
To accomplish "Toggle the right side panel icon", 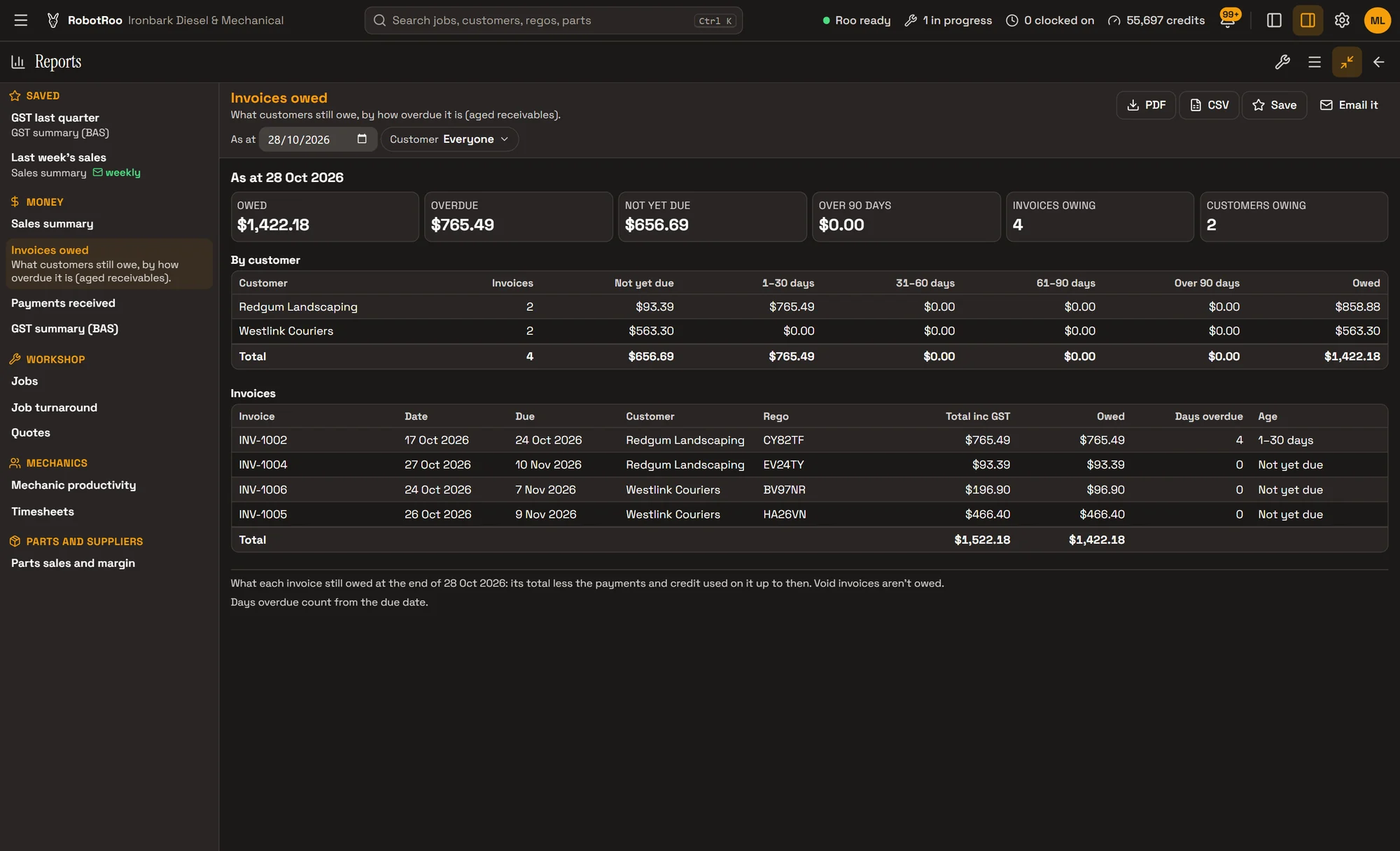I will [x=1308, y=20].
